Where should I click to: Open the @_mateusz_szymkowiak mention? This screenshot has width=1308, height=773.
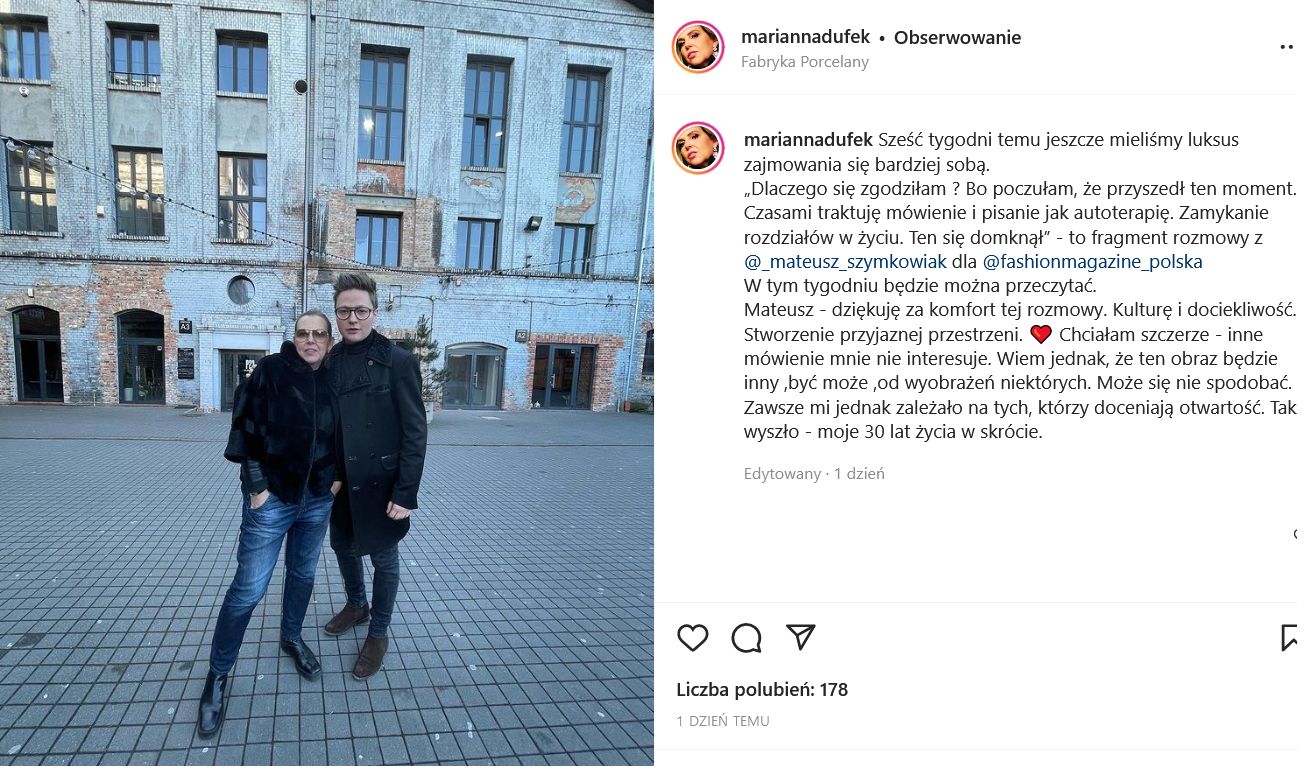[845, 262]
